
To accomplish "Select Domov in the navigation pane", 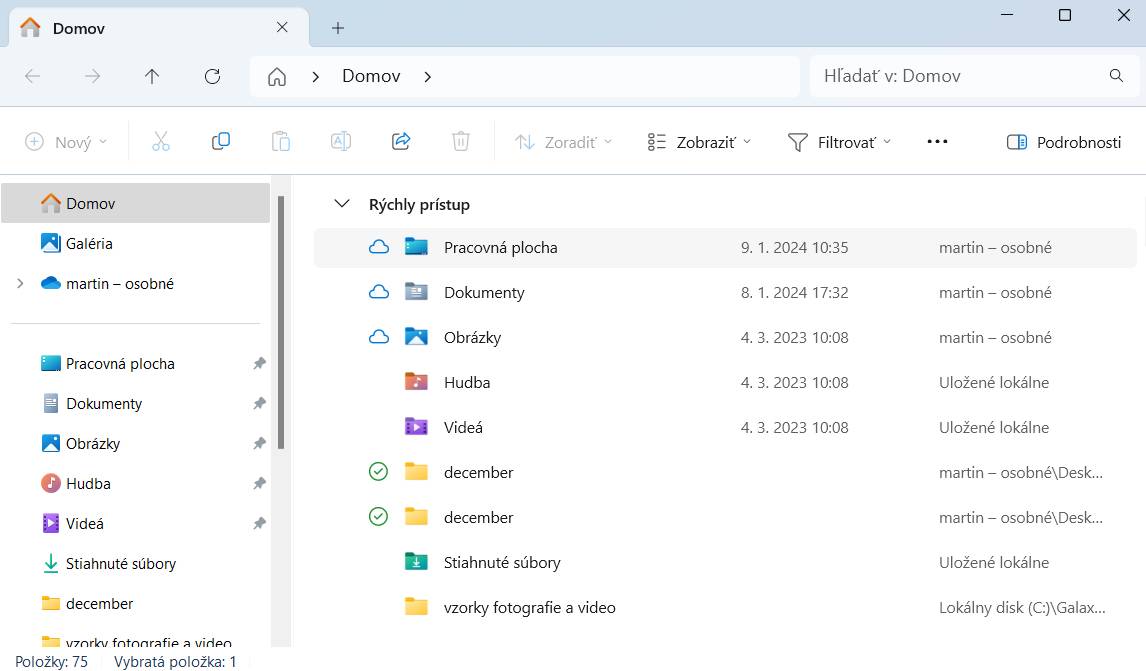I will point(136,203).
